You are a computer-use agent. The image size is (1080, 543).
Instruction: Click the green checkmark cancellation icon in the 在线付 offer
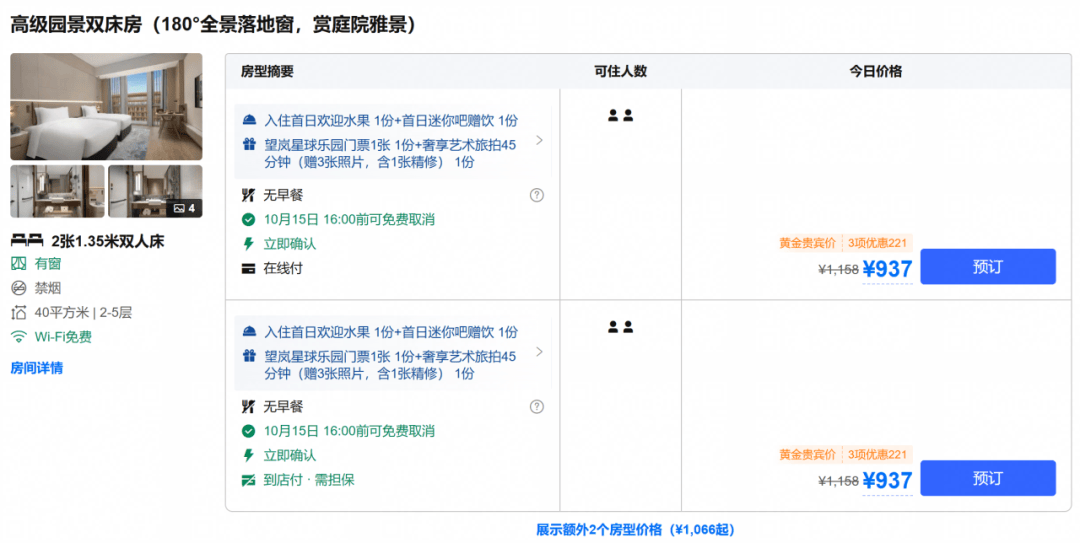tap(249, 220)
